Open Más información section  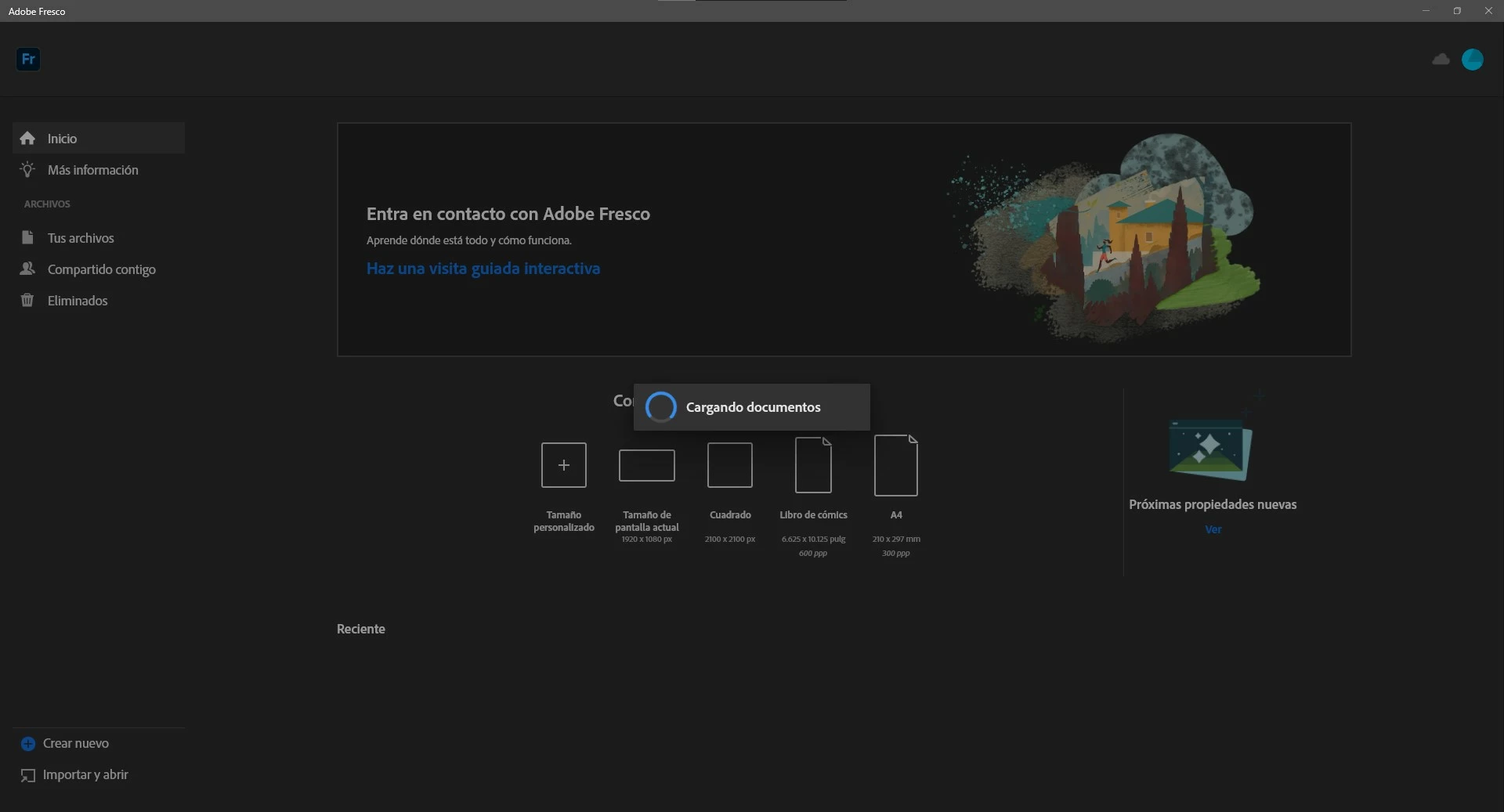tap(99, 170)
